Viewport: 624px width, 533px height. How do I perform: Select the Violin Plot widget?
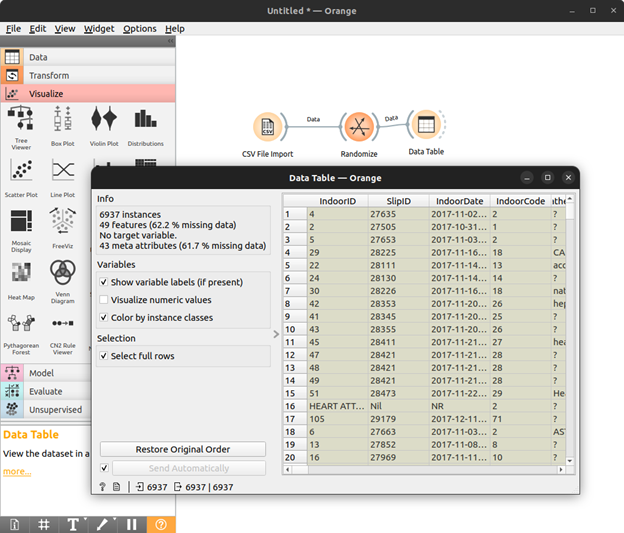[104, 126]
